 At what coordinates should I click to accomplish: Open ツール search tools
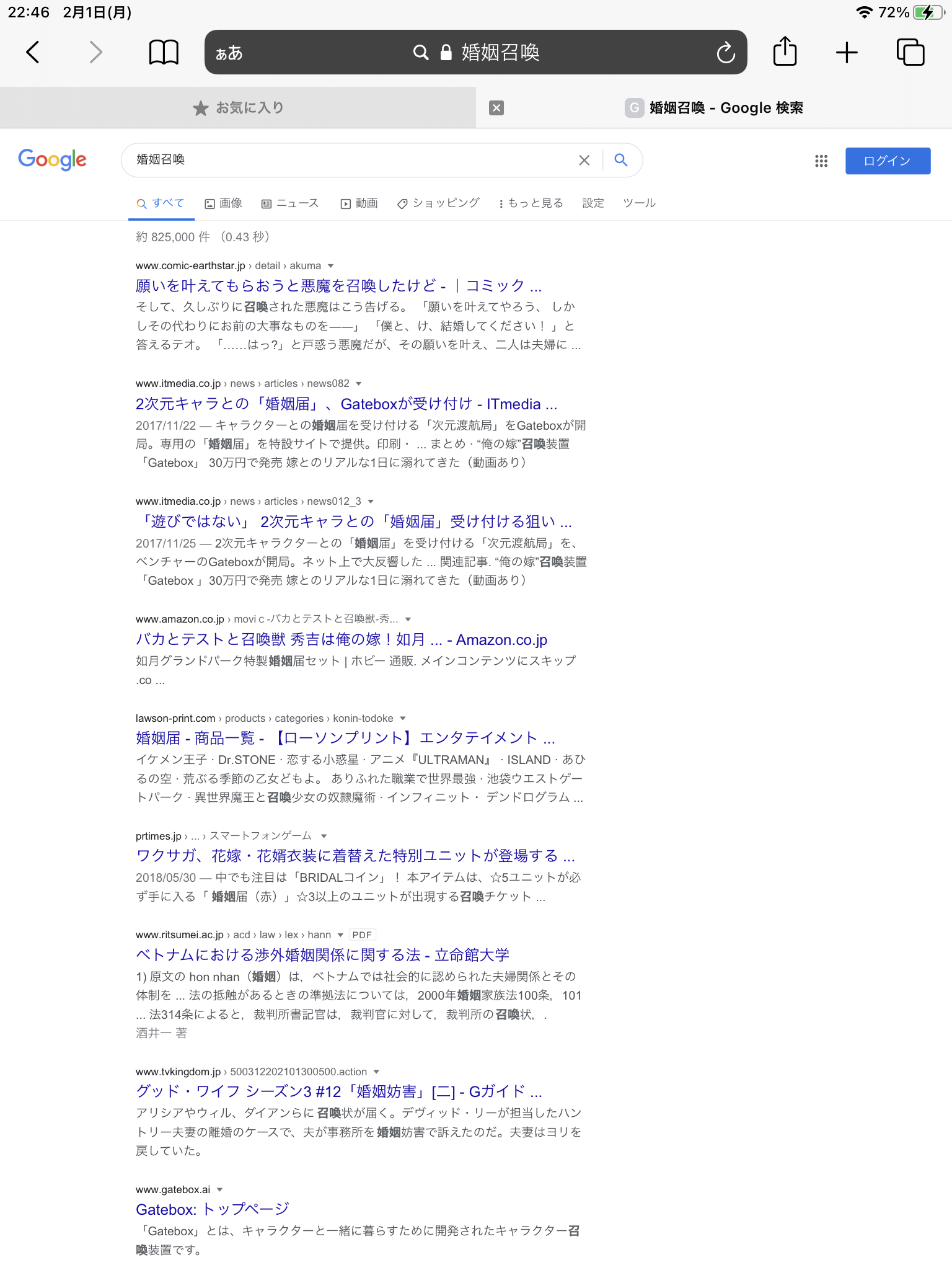(639, 203)
